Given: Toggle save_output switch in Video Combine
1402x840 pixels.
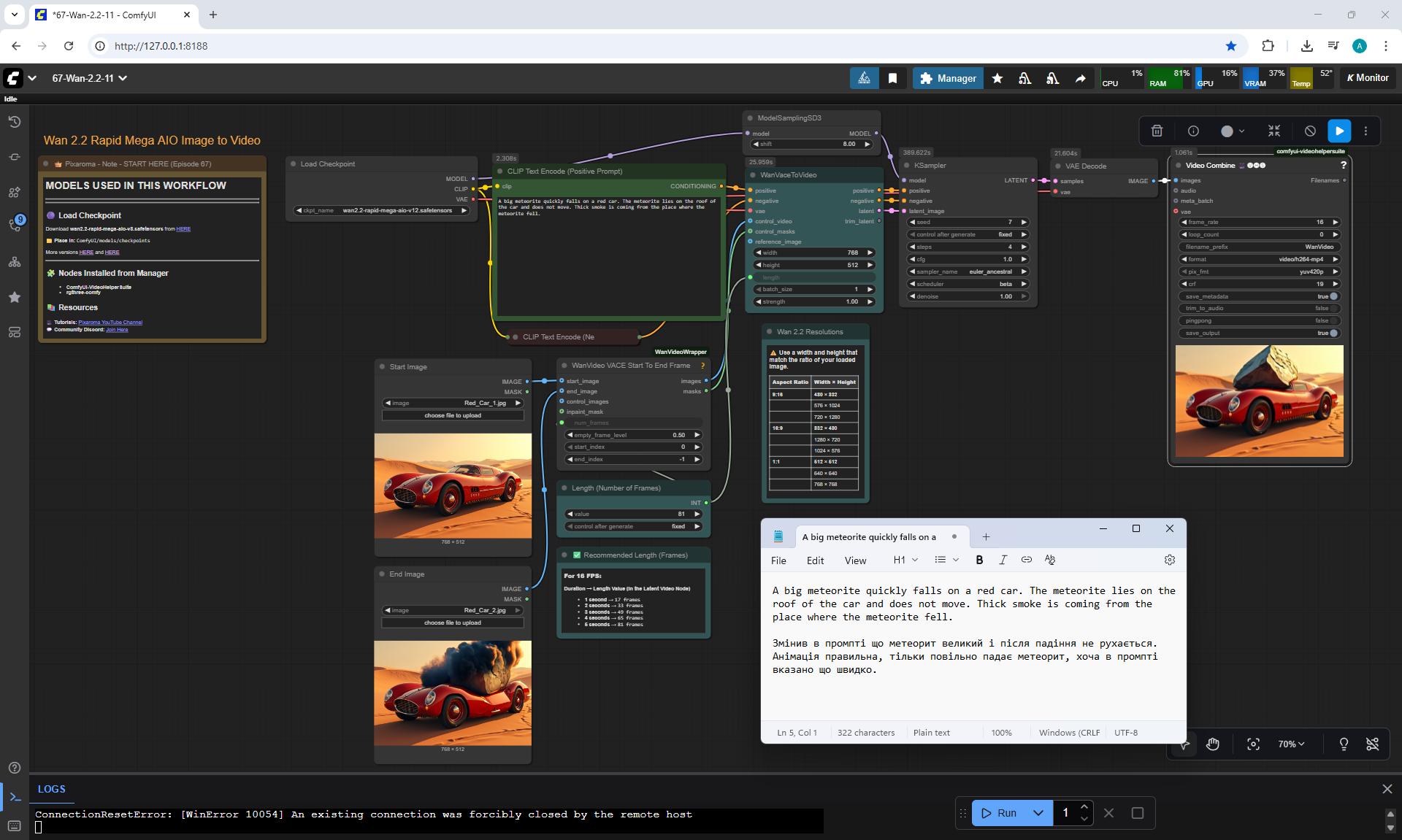Looking at the screenshot, I should (x=1333, y=333).
